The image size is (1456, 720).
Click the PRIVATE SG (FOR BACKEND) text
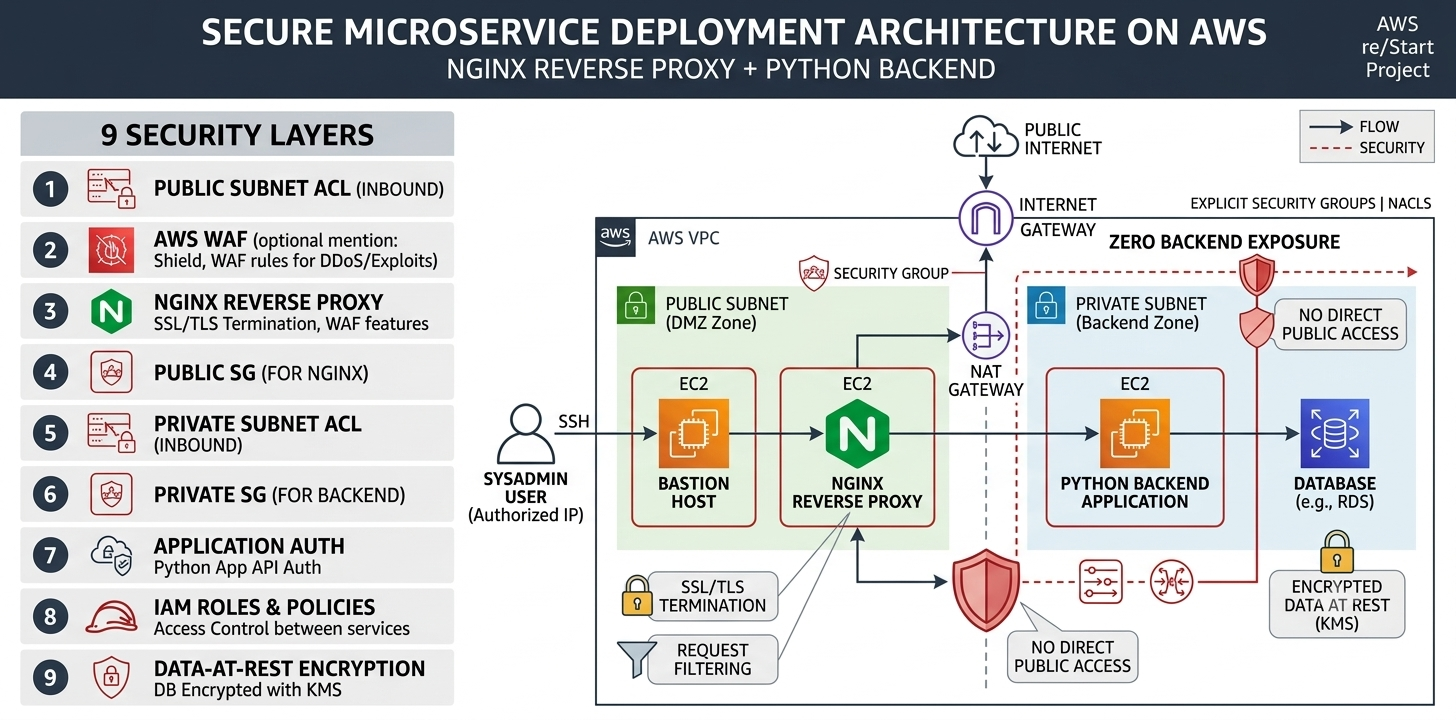279,495
